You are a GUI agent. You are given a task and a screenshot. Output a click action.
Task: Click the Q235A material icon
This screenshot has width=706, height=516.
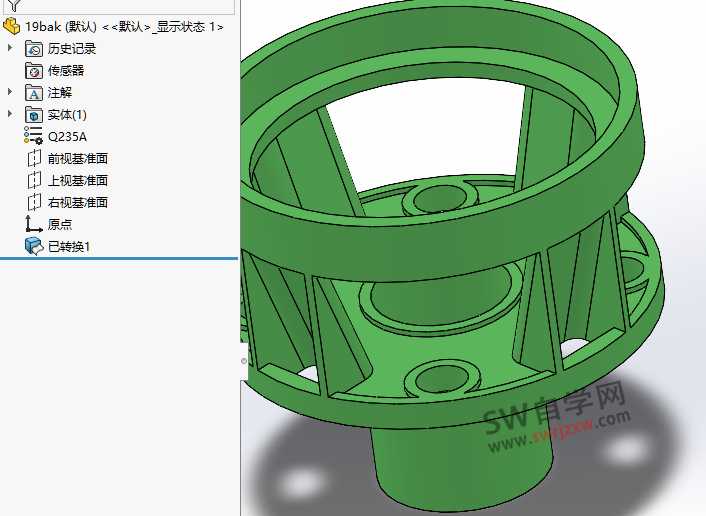click(x=34, y=137)
